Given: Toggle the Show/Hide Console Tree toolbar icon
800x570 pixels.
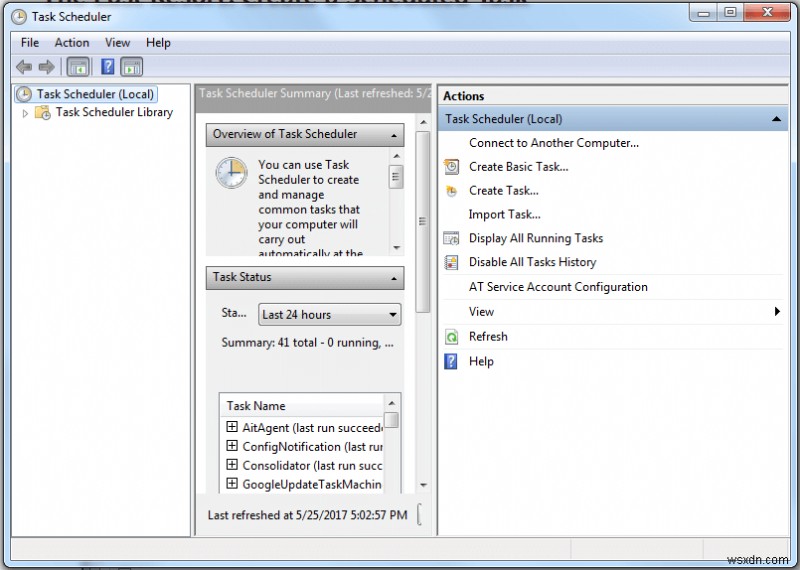Looking at the screenshot, I should coord(78,67).
